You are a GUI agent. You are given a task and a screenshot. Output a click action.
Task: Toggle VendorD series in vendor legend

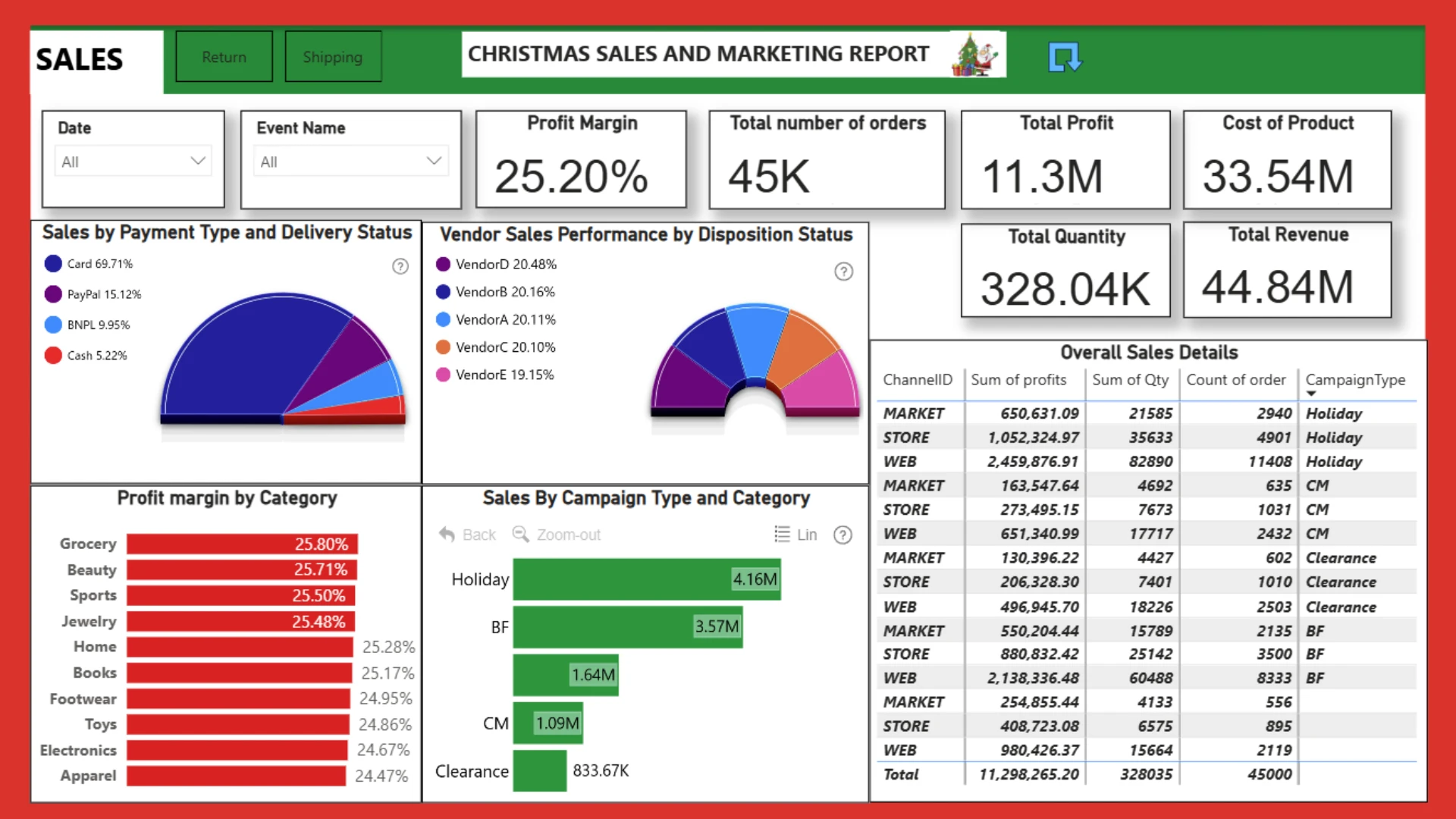click(497, 264)
